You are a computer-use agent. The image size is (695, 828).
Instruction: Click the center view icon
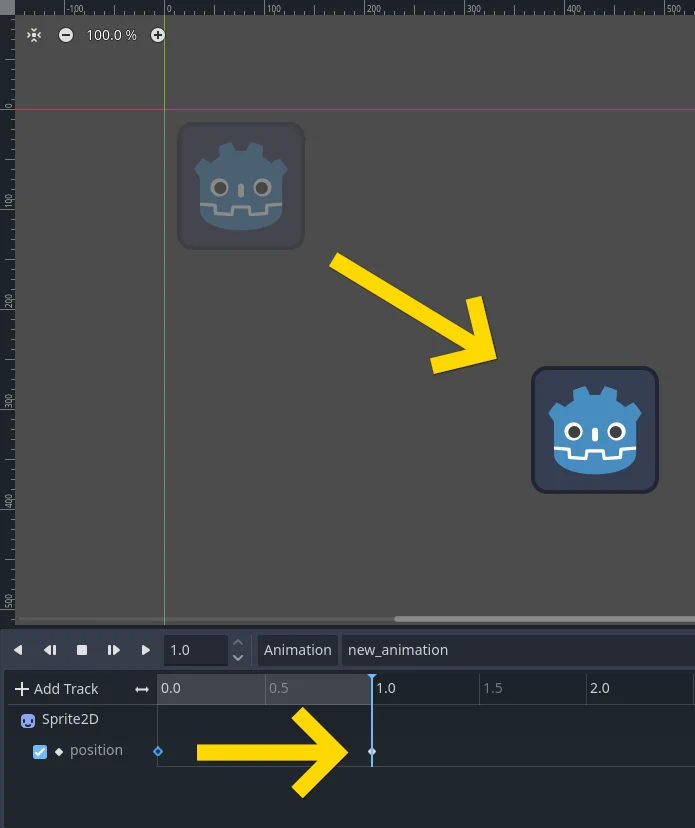34,35
